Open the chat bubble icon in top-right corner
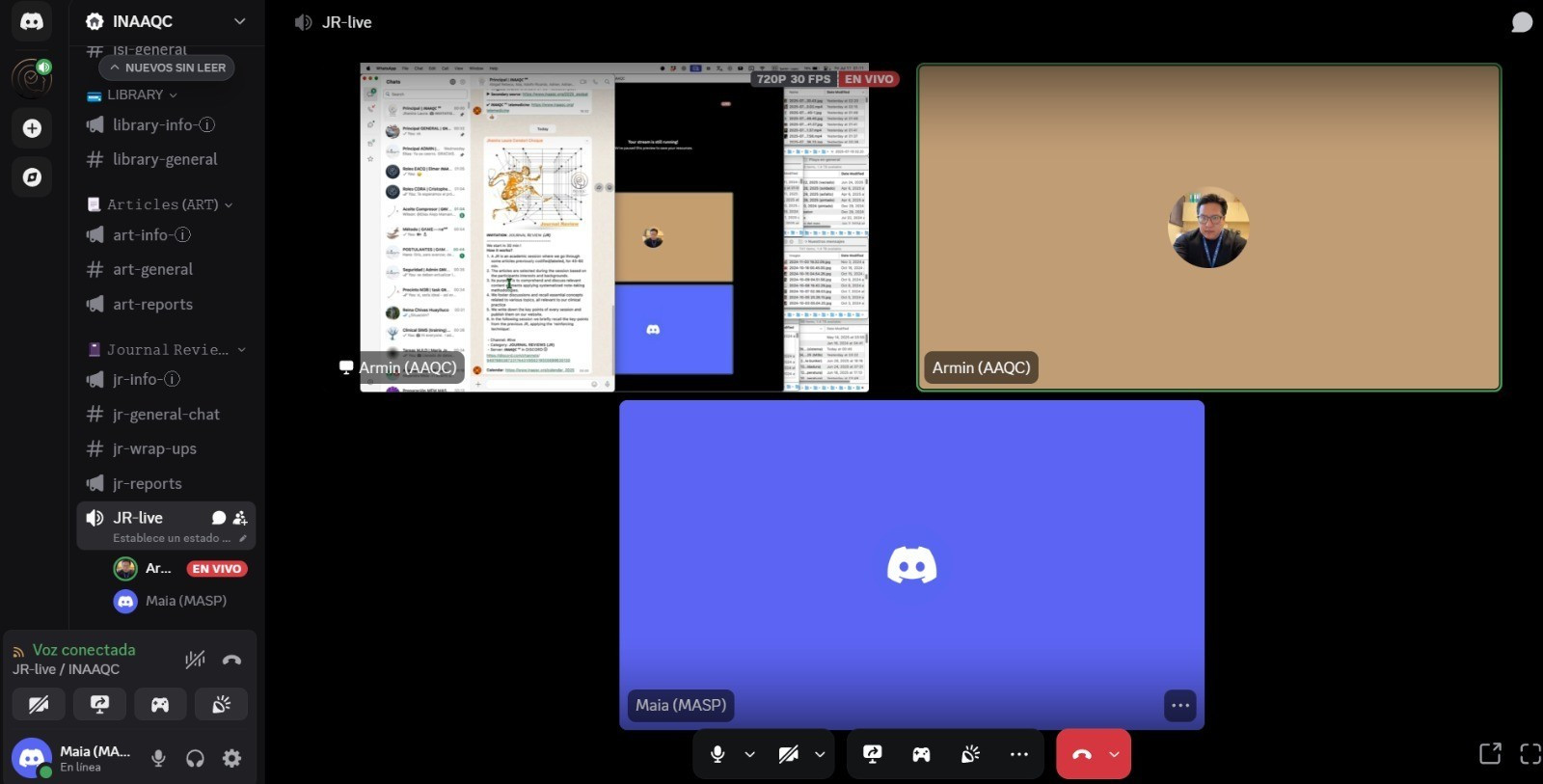Viewport: 1543px width, 784px height. [1521, 22]
